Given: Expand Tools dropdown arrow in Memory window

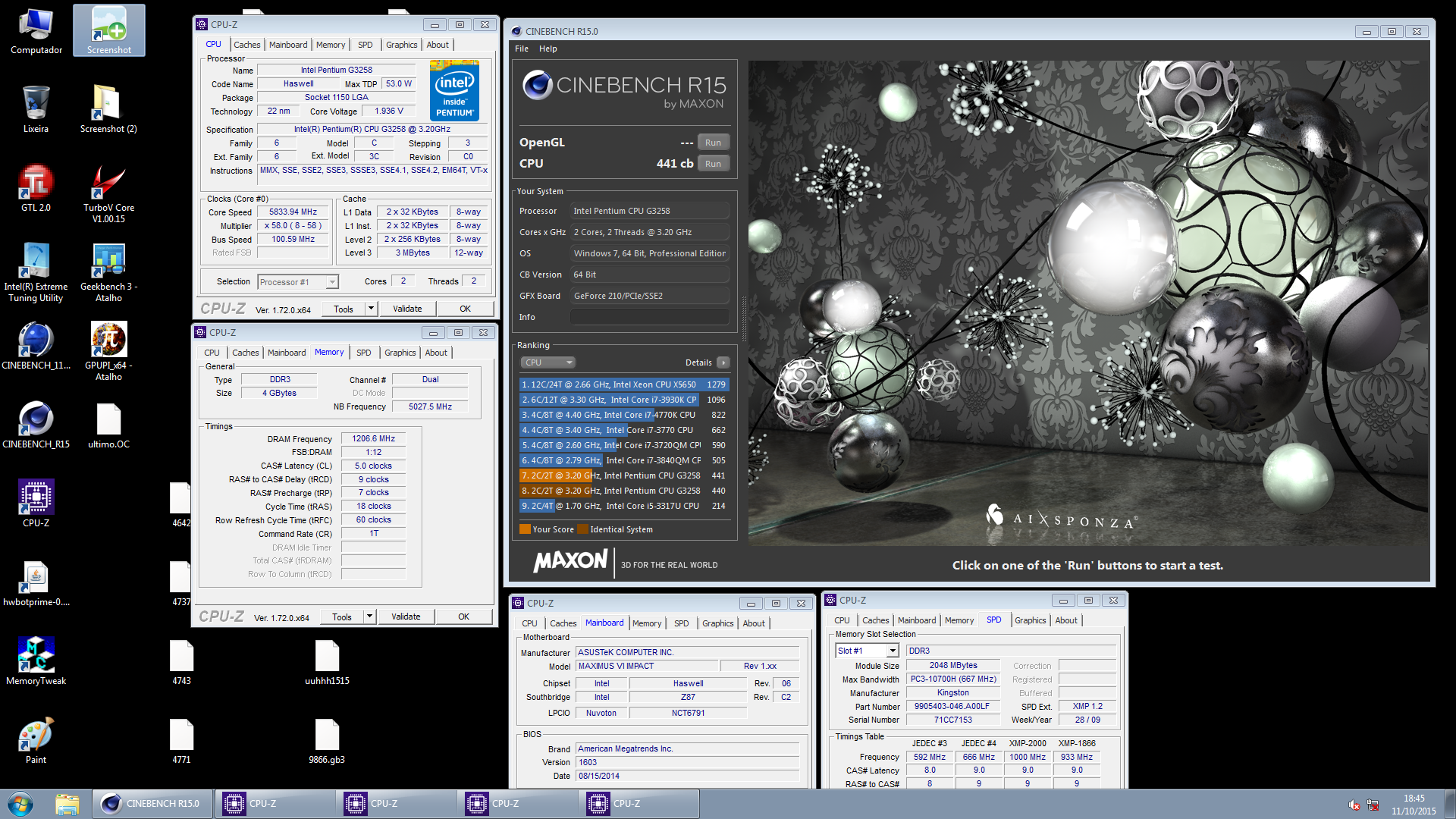Looking at the screenshot, I should (x=369, y=617).
